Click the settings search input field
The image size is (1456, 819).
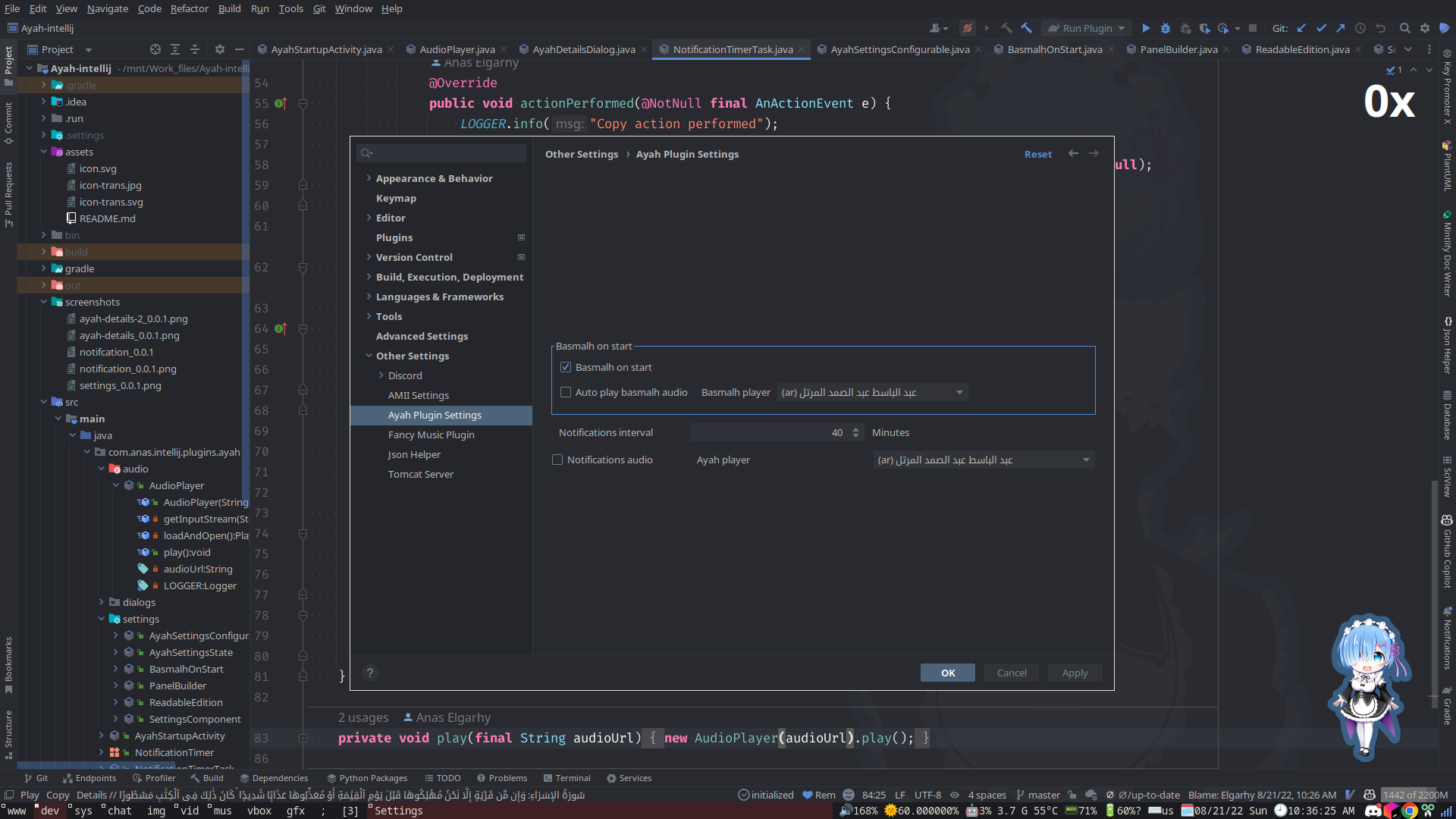pyautogui.click(x=447, y=153)
